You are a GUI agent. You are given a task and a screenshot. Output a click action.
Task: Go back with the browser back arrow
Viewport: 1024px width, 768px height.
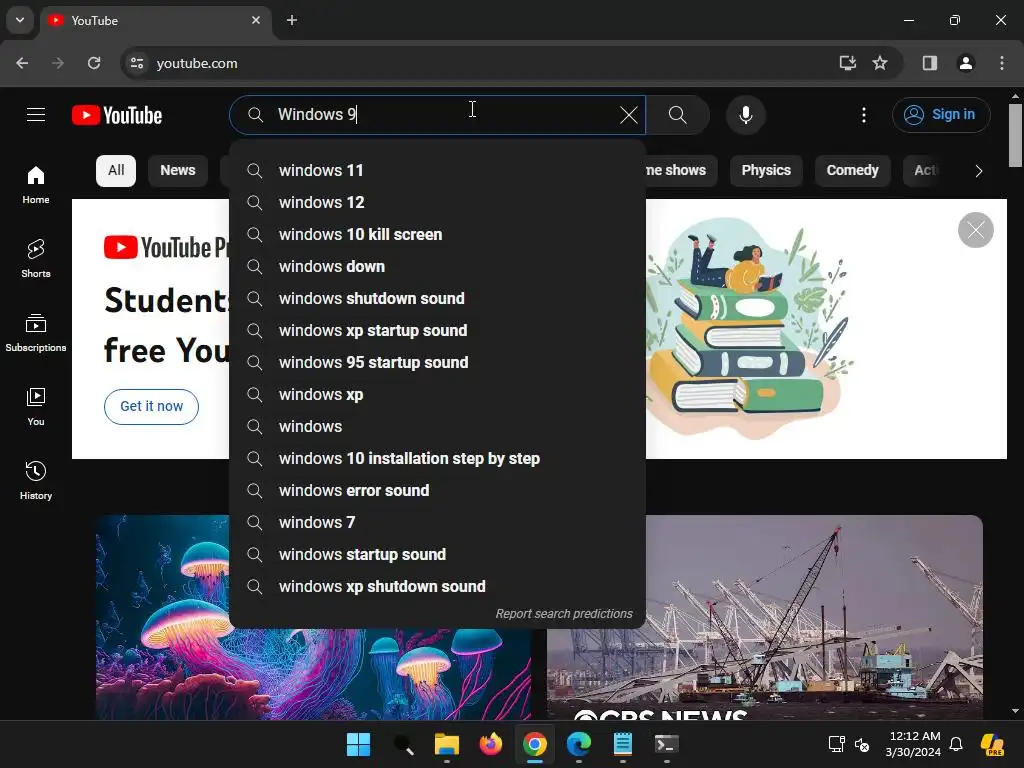(22, 63)
